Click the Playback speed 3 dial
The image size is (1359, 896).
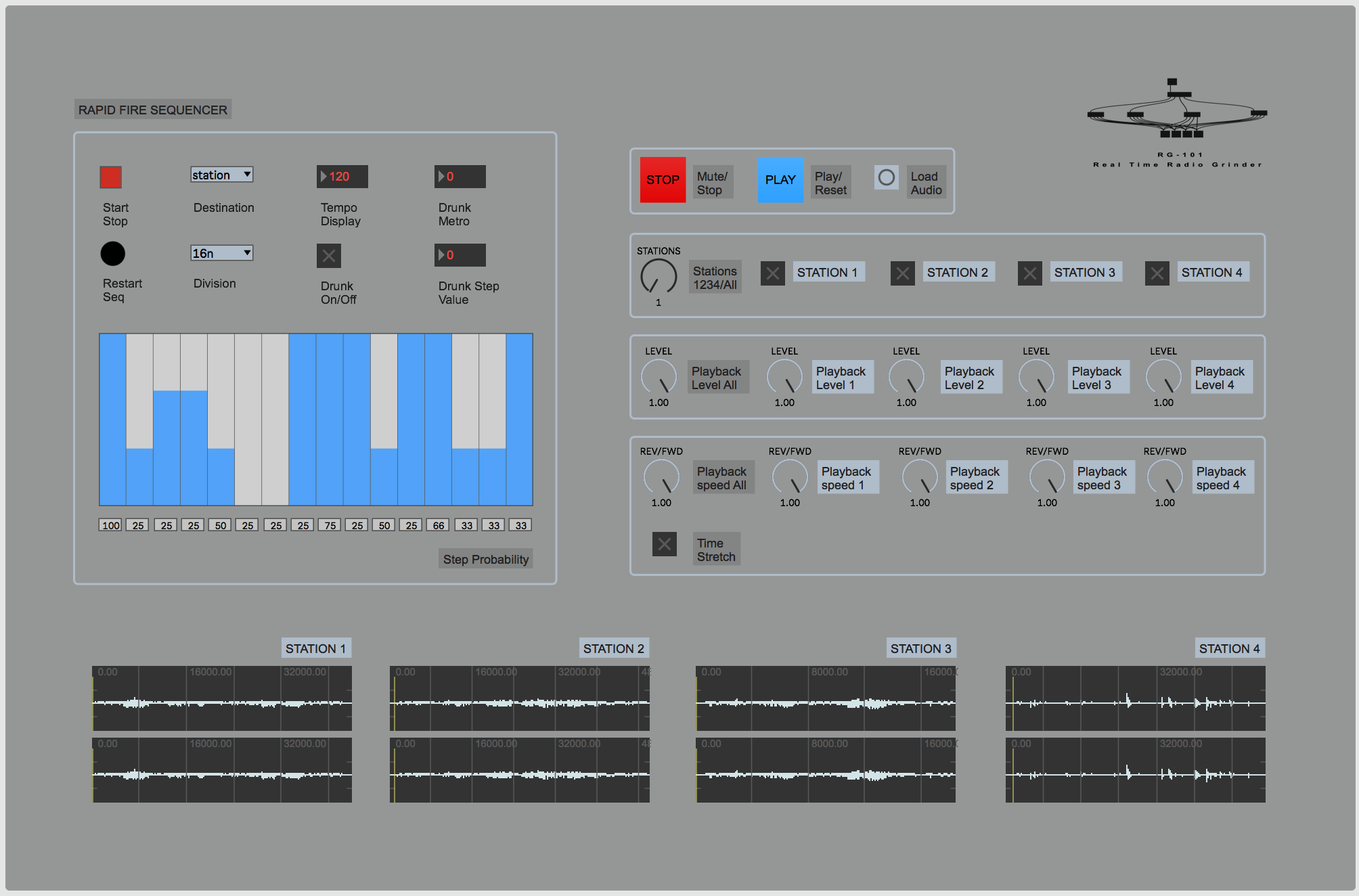1047,477
